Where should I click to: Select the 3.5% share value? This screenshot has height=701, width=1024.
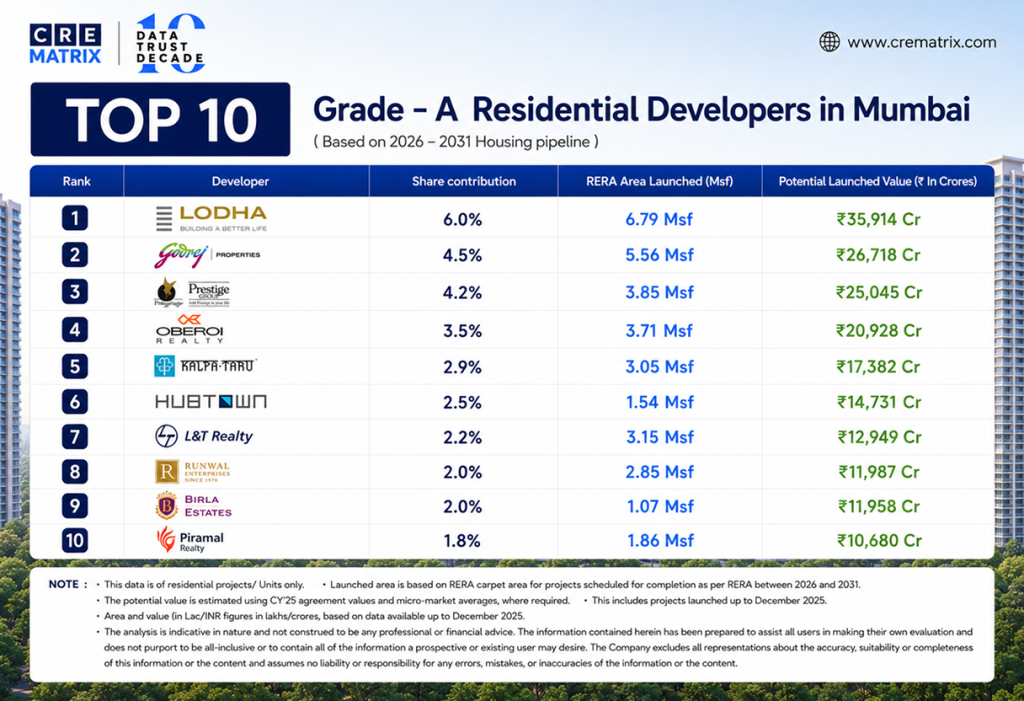click(462, 331)
